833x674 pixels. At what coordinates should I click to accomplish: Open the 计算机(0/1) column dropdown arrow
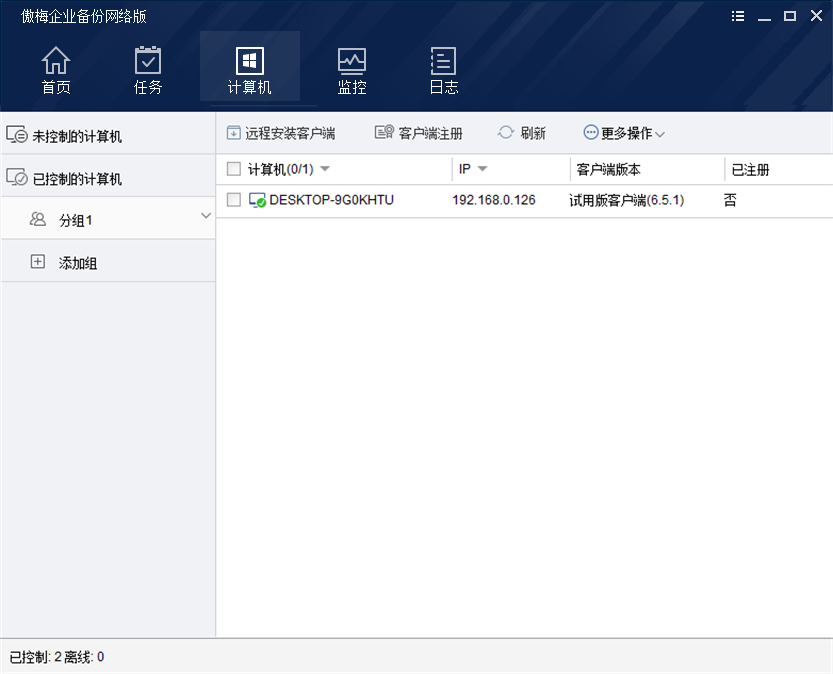325,169
